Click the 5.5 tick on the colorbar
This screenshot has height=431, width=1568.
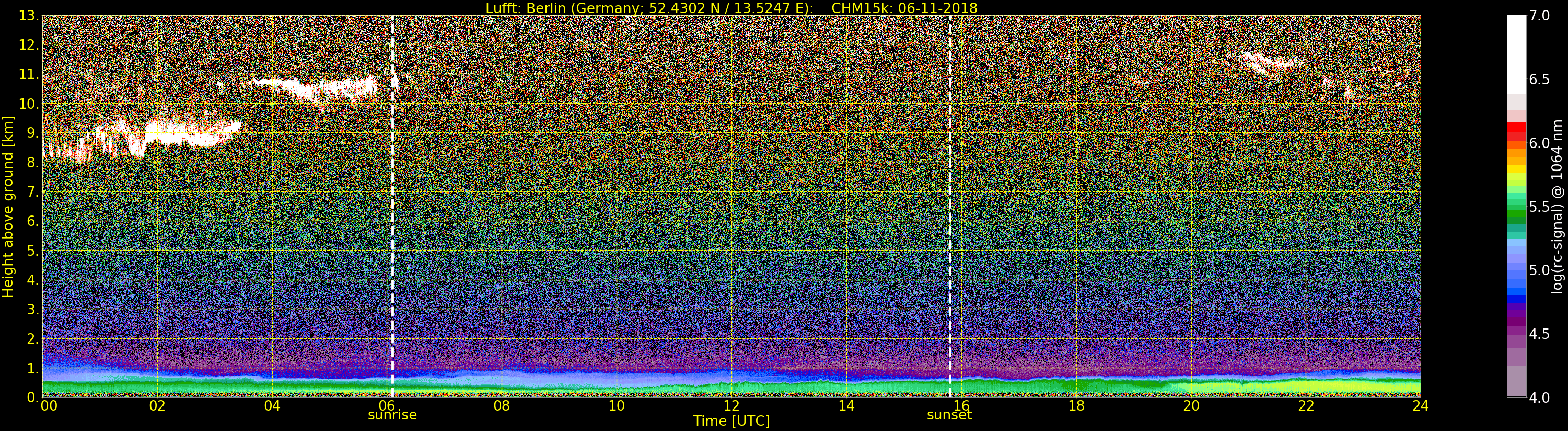tap(1539, 207)
